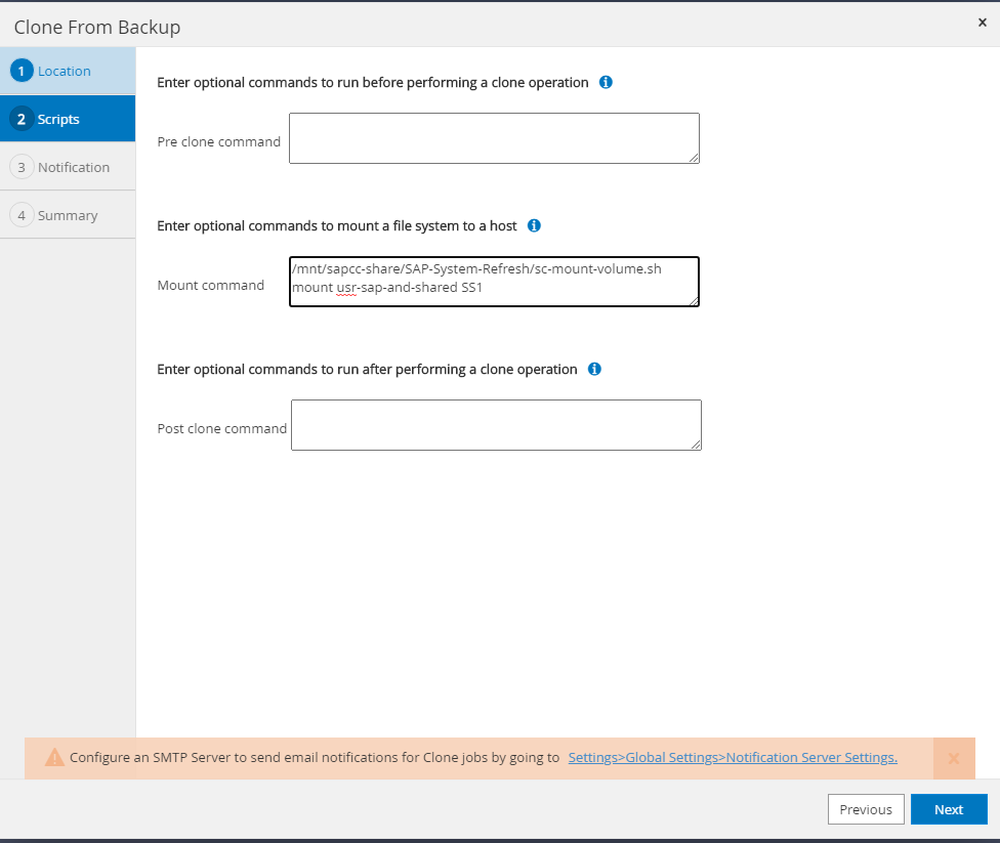Image resolution: width=1000 pixels, height=843 pixels.
Task: Grab the Pre clone command resize handle
Action: coord(692,156)
